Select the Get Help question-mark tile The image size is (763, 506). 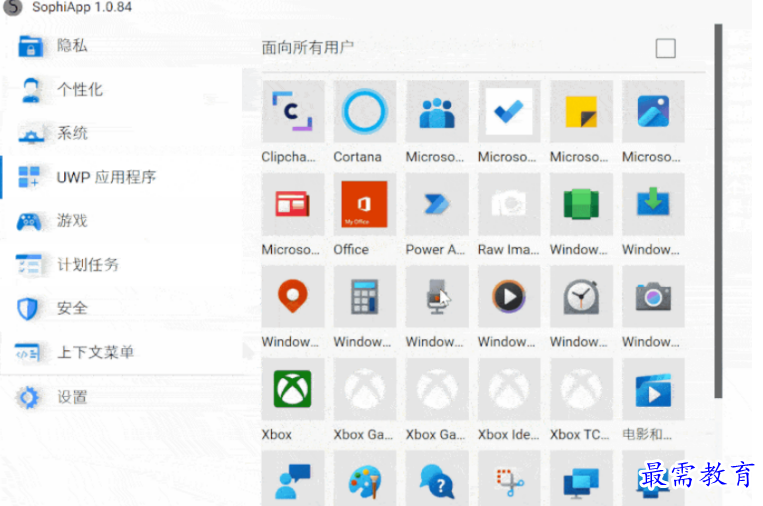tap(437, 478)
